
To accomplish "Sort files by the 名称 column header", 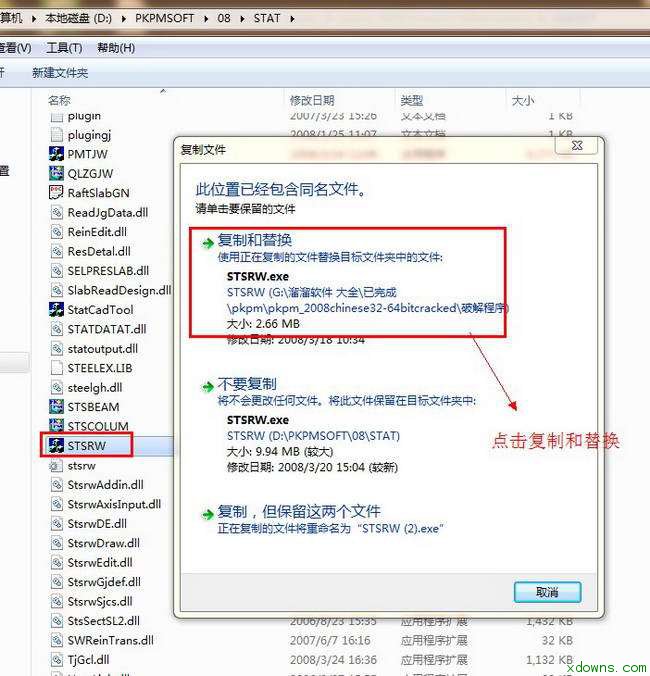I will click(x=59, y=100).
